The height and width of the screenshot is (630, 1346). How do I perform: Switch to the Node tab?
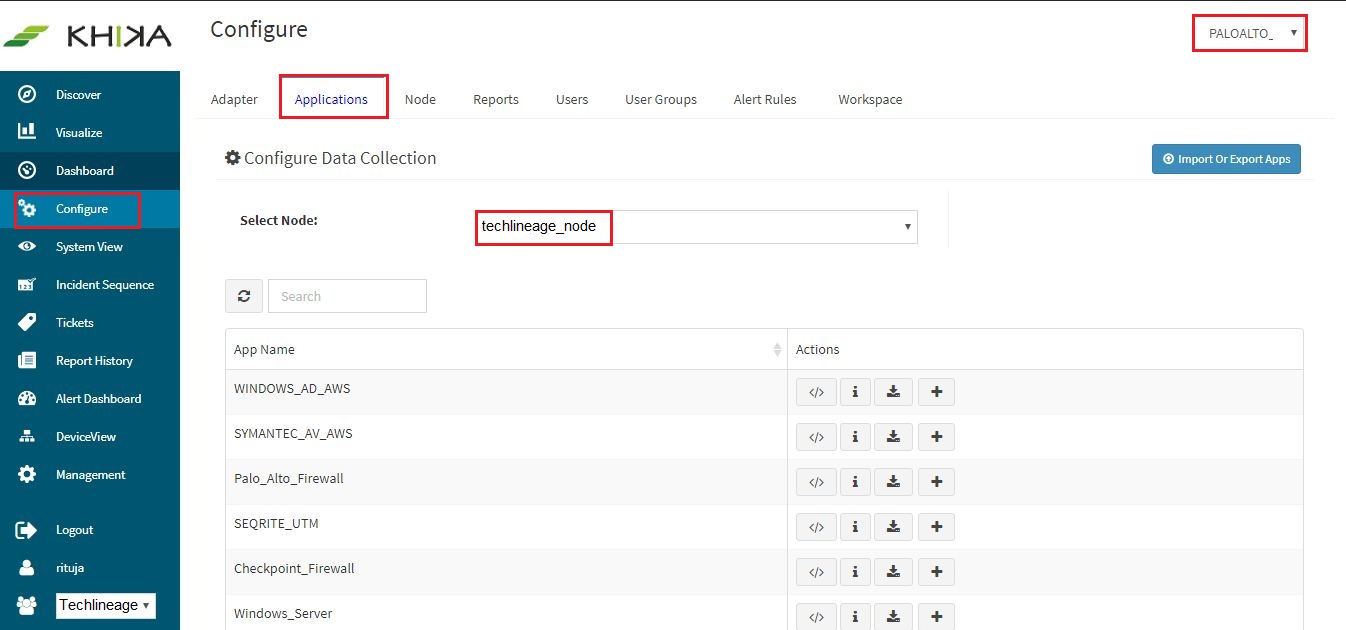point(420,99)
